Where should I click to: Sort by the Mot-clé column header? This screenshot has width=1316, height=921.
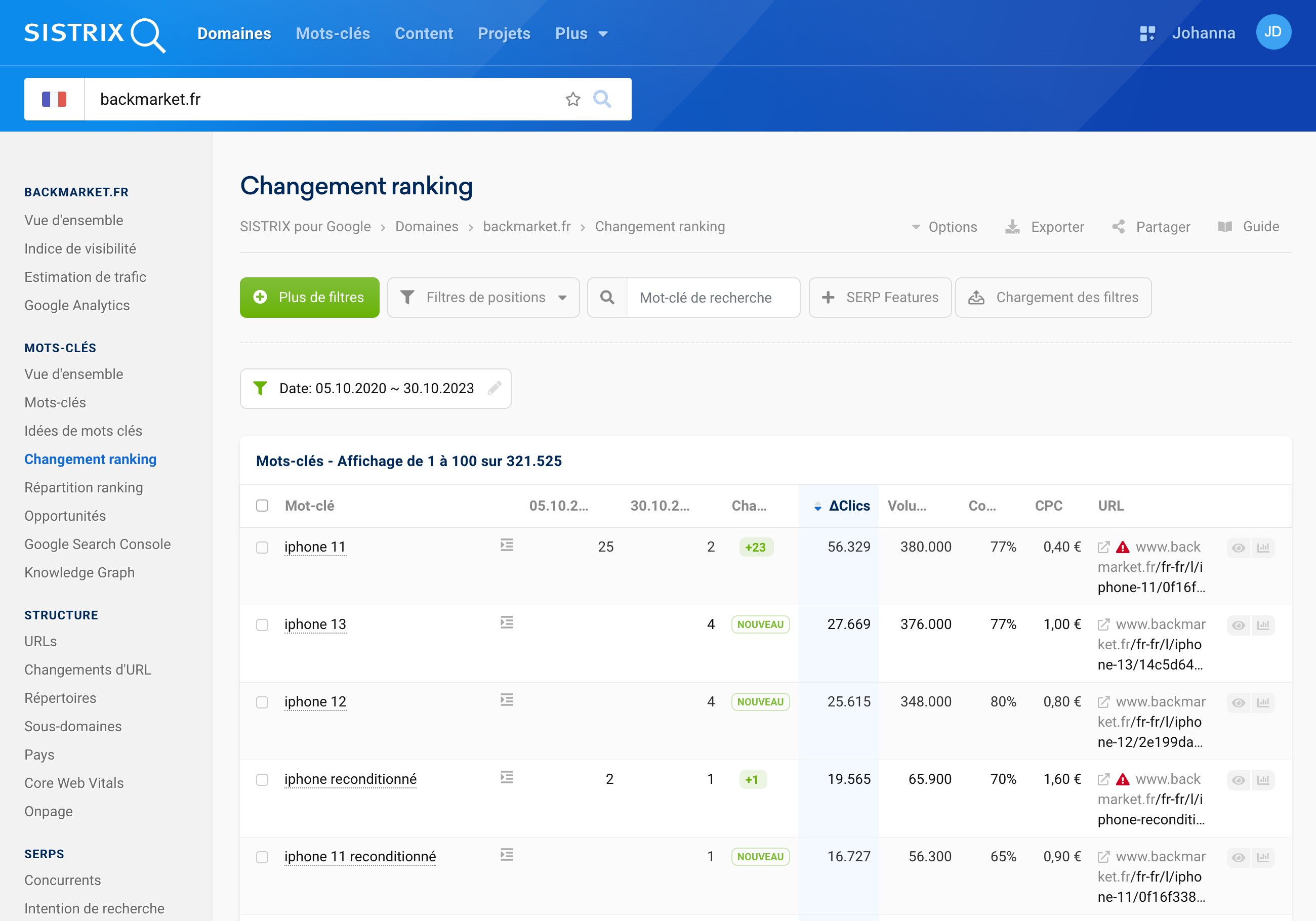(309, 506)
